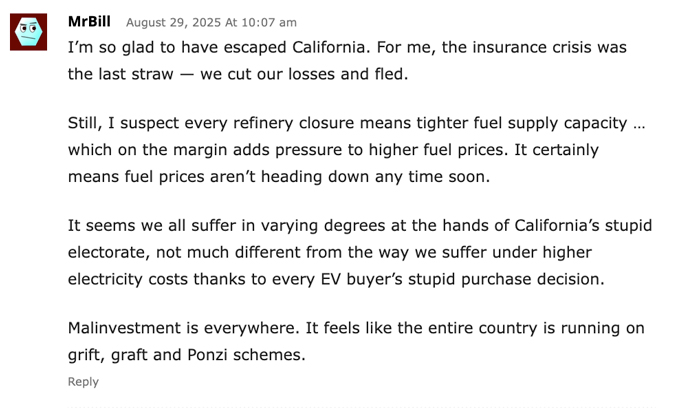The width and height of the screenshot is (700, 417).
Task: Click MrBill's commenter avatar icon
Action: pyautogui.click(x=29, y=32)
